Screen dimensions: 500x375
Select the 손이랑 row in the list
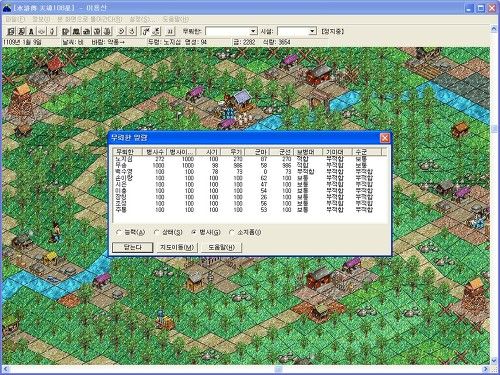click(x=250, y=178)
